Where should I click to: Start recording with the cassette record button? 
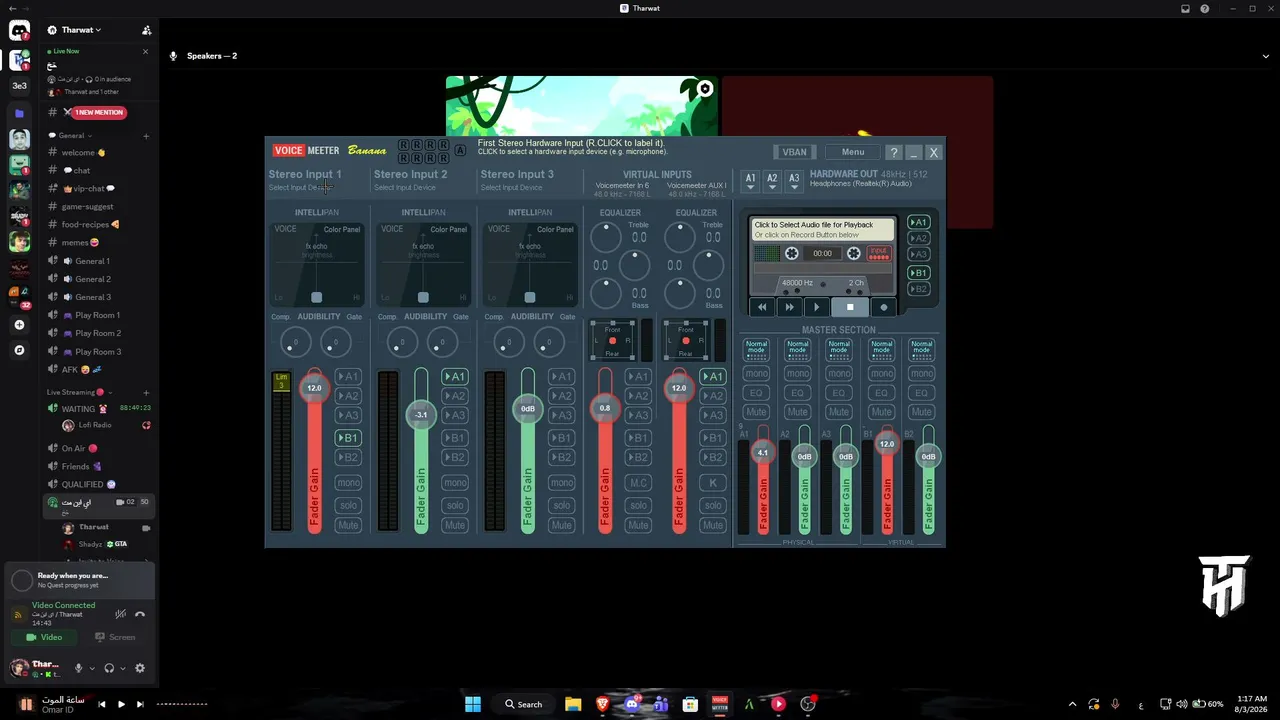(x=883, y=307)
